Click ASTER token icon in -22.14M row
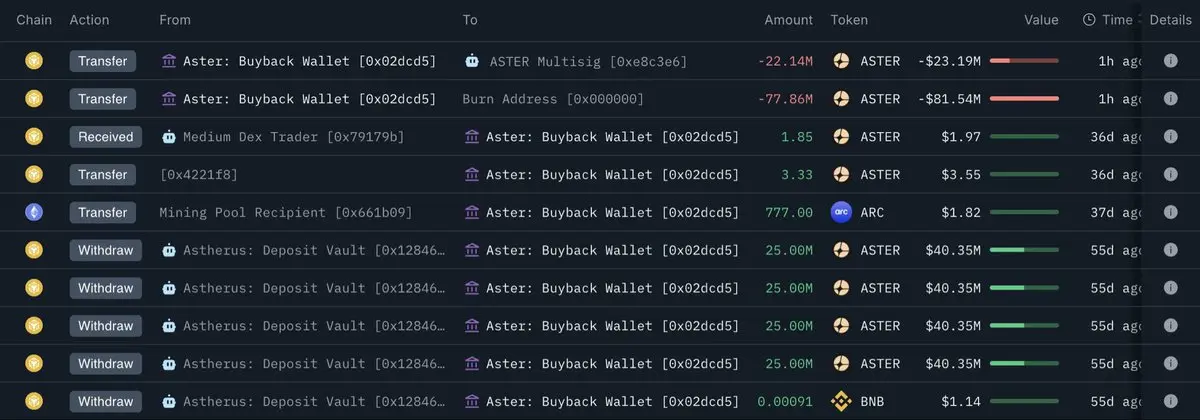 (x=841, y=61)
